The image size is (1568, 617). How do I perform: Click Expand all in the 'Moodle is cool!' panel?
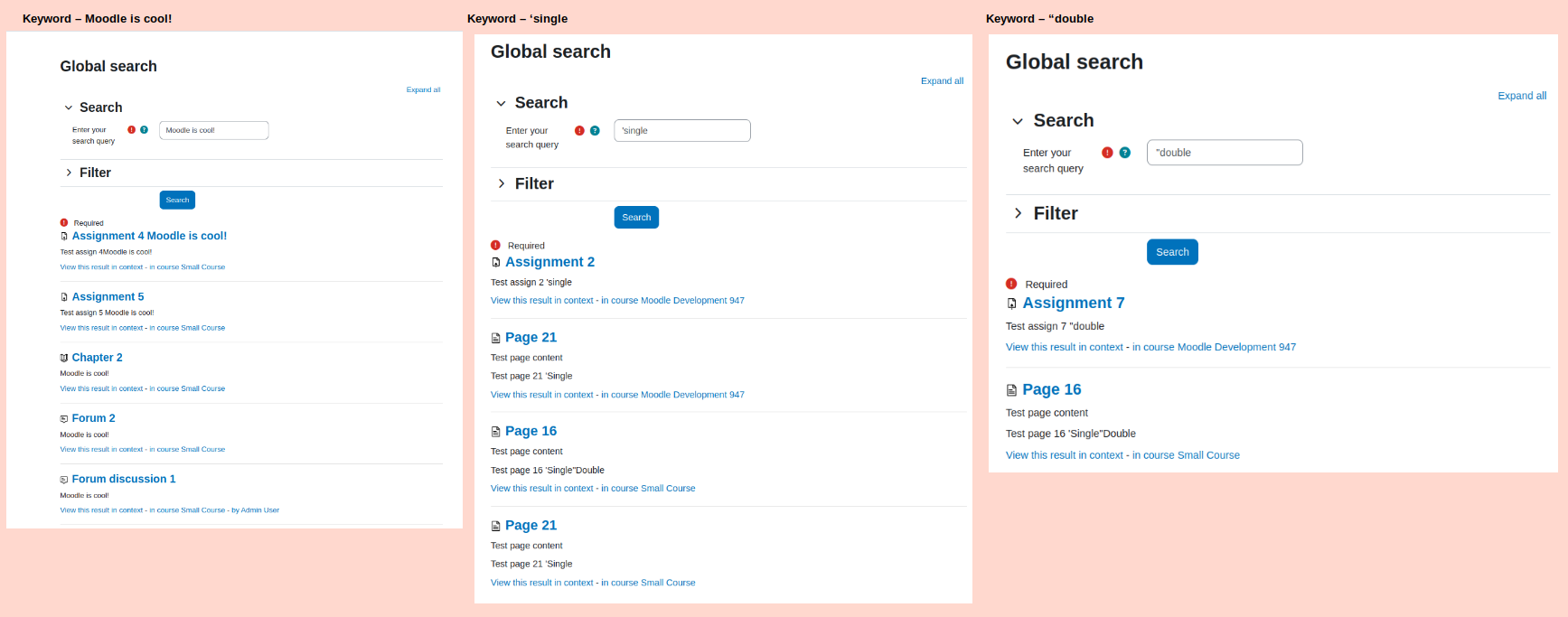click(423, 89)
